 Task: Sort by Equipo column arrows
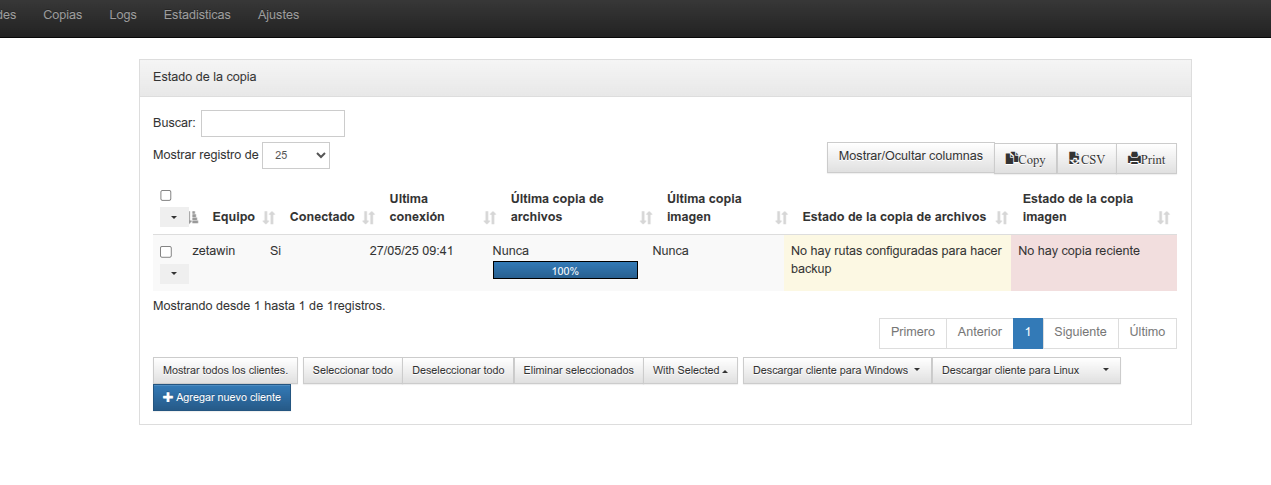point(269,217)
